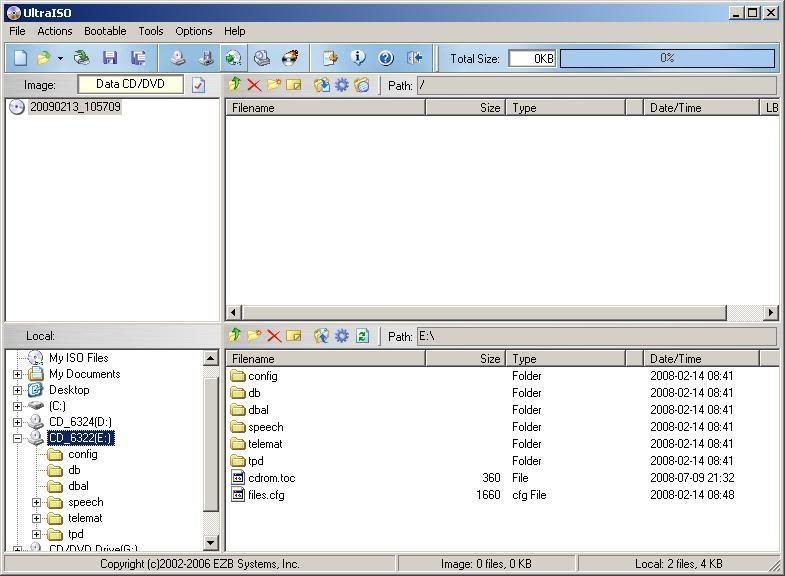
Task: Select the dbal folder in Local tree
Action: click(78, 486)
